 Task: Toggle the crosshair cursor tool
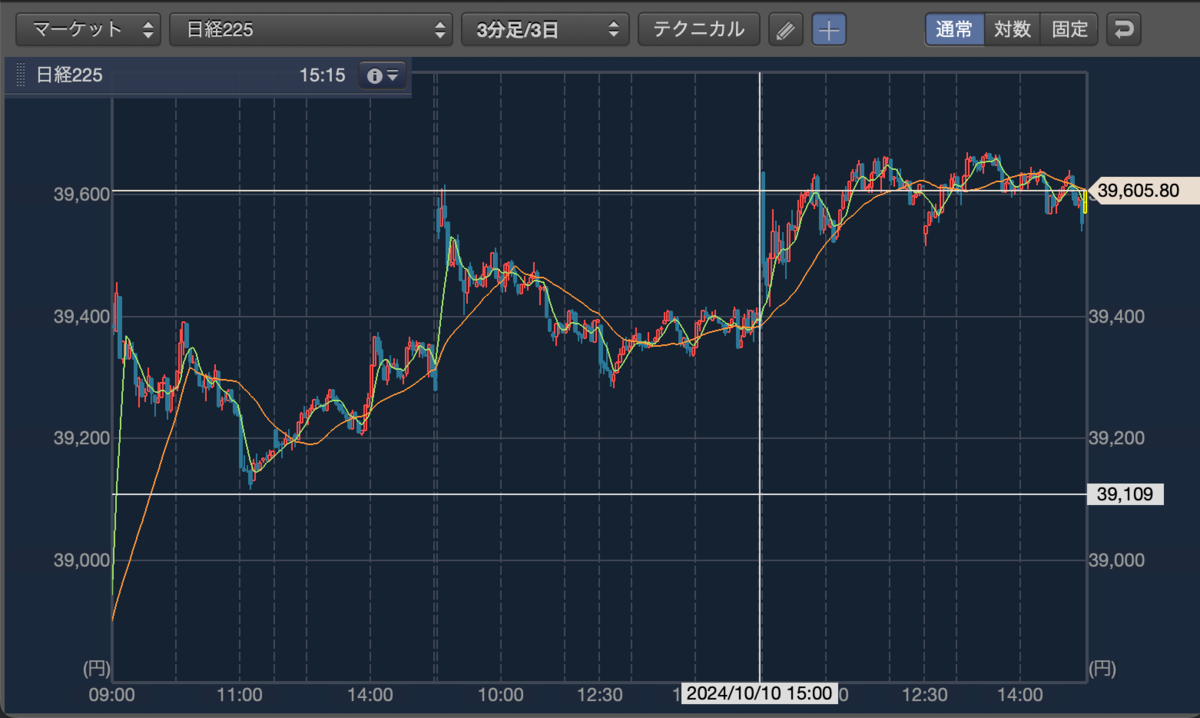[828, 30]
